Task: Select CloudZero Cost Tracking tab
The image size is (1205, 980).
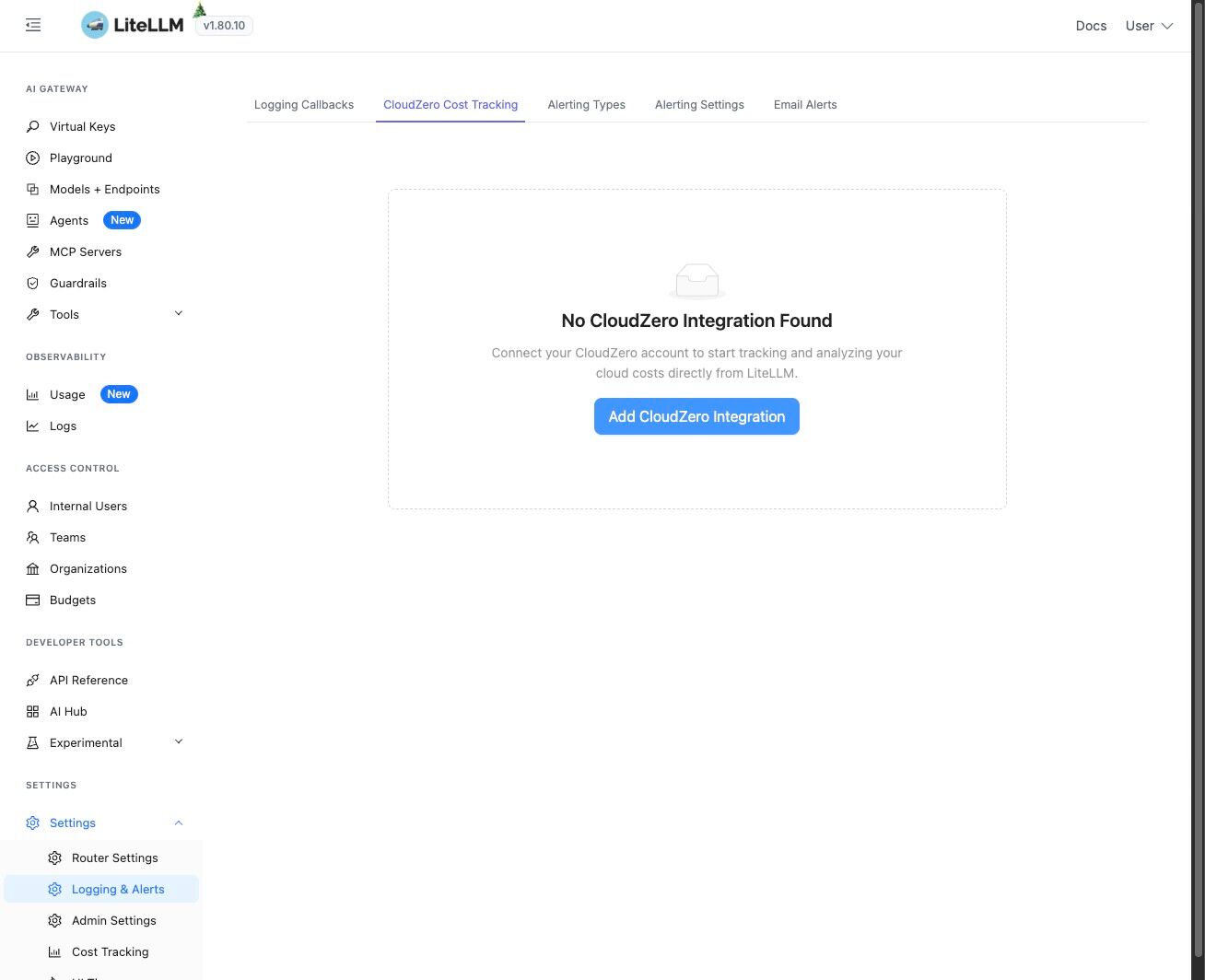Action: point(450,105)
